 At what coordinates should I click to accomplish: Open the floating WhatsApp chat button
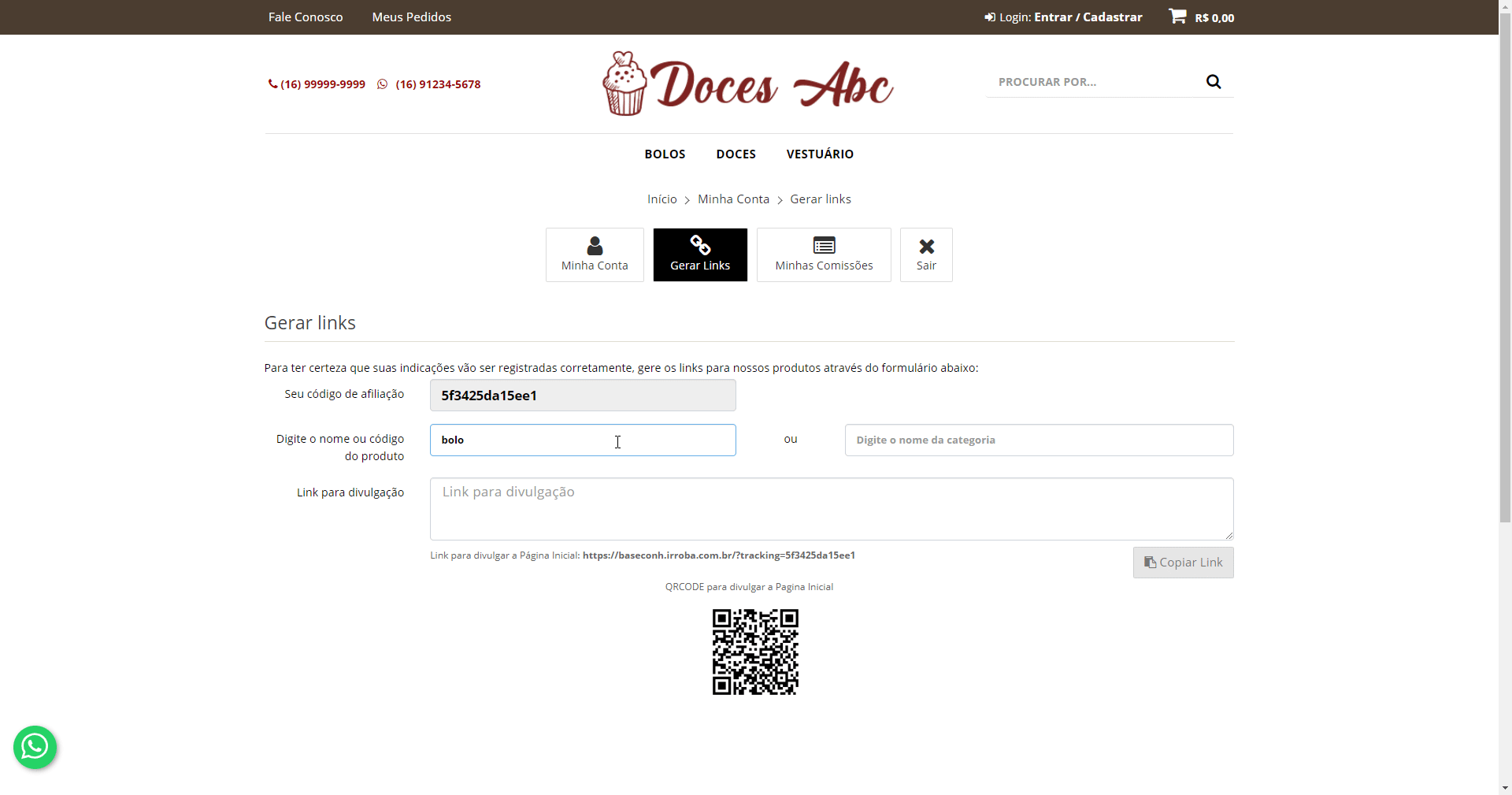(x=35, y=747)
